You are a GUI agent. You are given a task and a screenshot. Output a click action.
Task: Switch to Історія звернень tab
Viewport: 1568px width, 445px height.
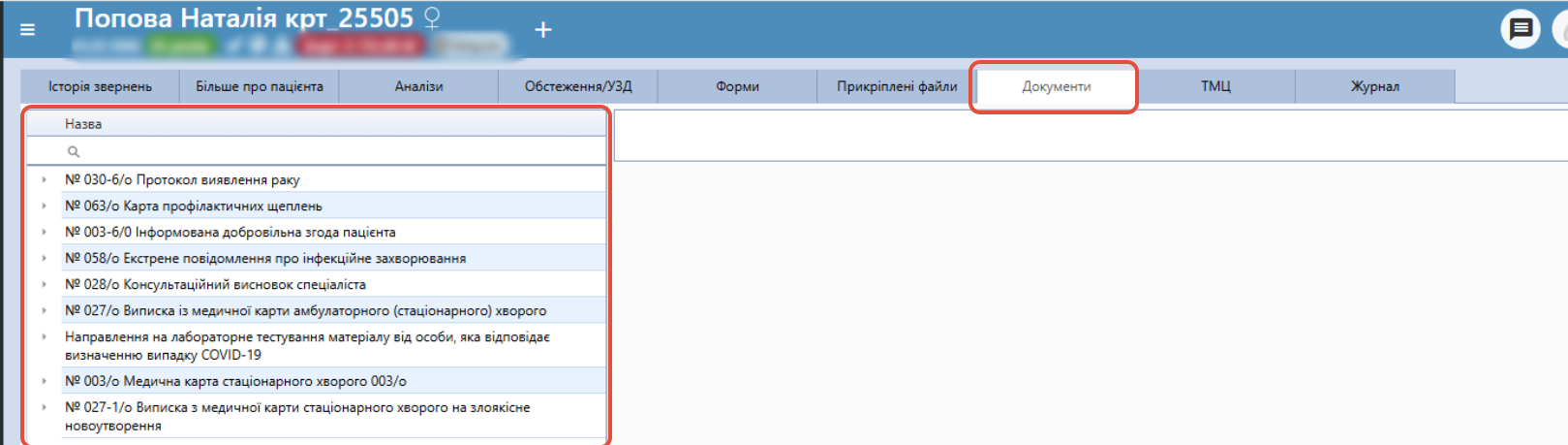(x=100, y=86)
